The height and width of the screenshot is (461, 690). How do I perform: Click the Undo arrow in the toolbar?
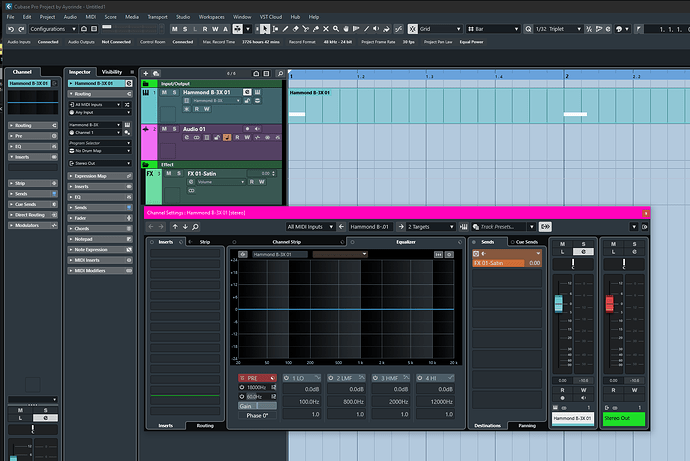(x=11, y=29)
